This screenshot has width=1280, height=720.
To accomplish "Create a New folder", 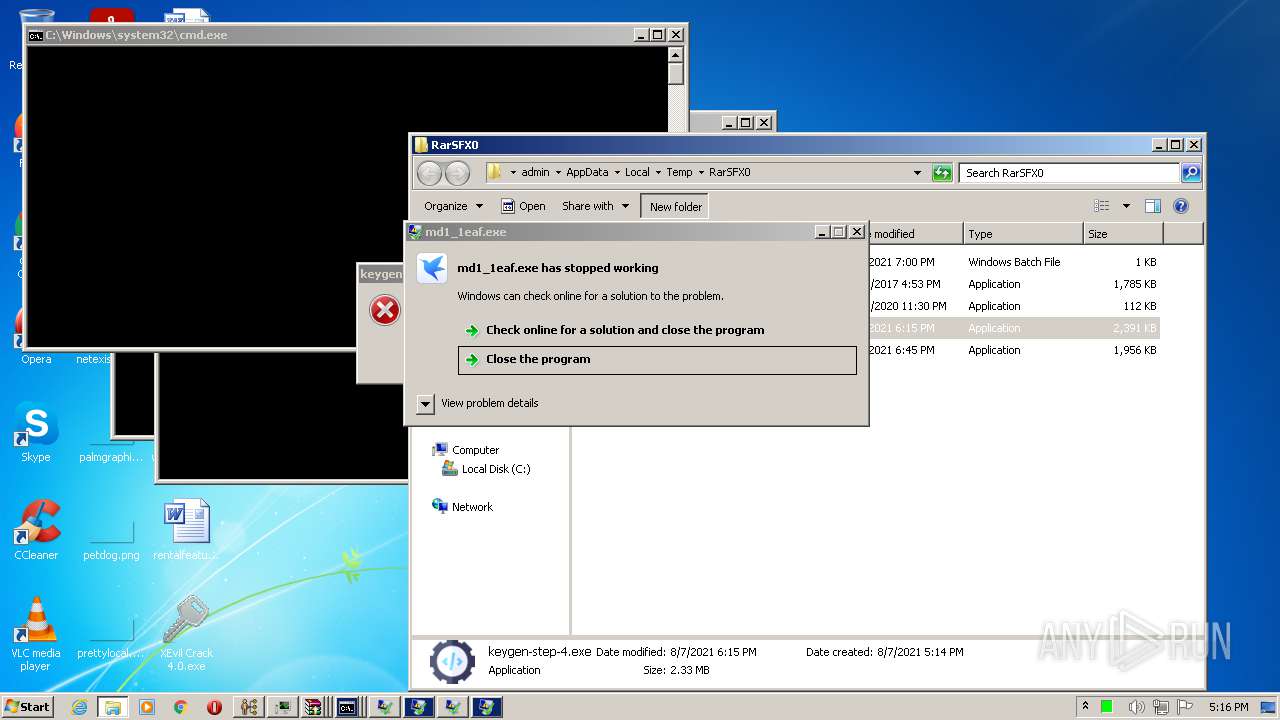I will (675, 206).
